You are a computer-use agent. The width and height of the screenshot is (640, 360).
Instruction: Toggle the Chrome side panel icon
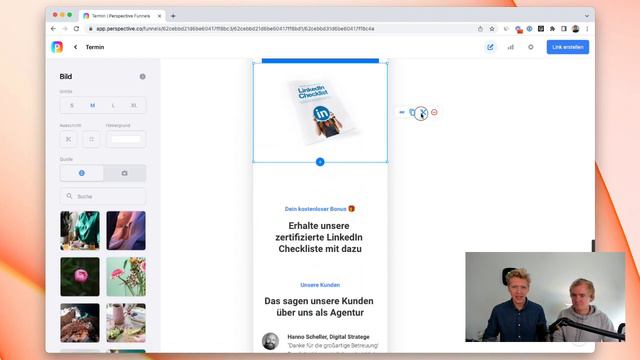[564, 29]
